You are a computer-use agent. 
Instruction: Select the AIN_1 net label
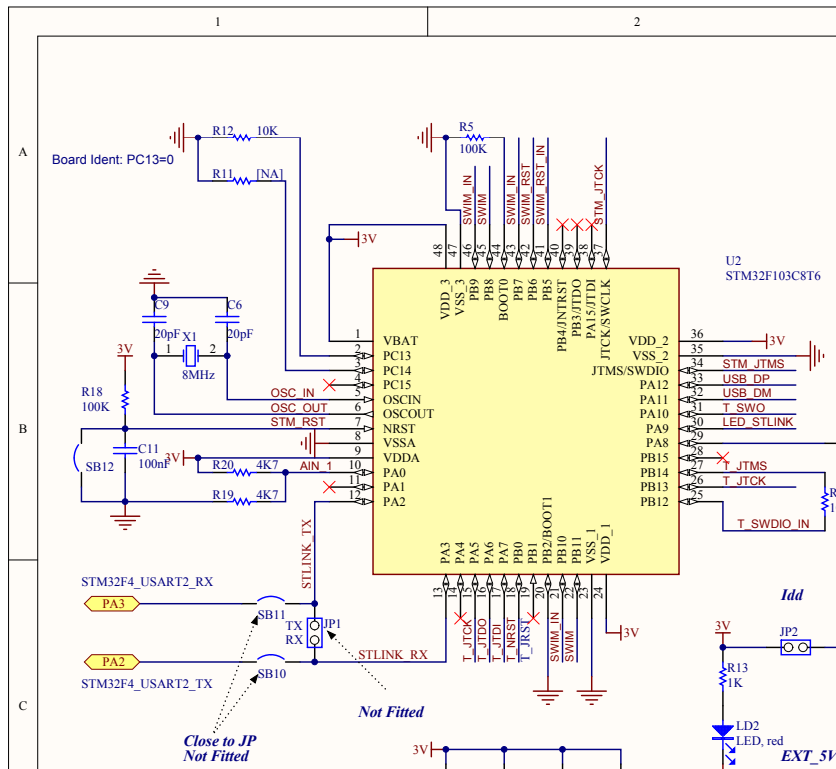316,466
